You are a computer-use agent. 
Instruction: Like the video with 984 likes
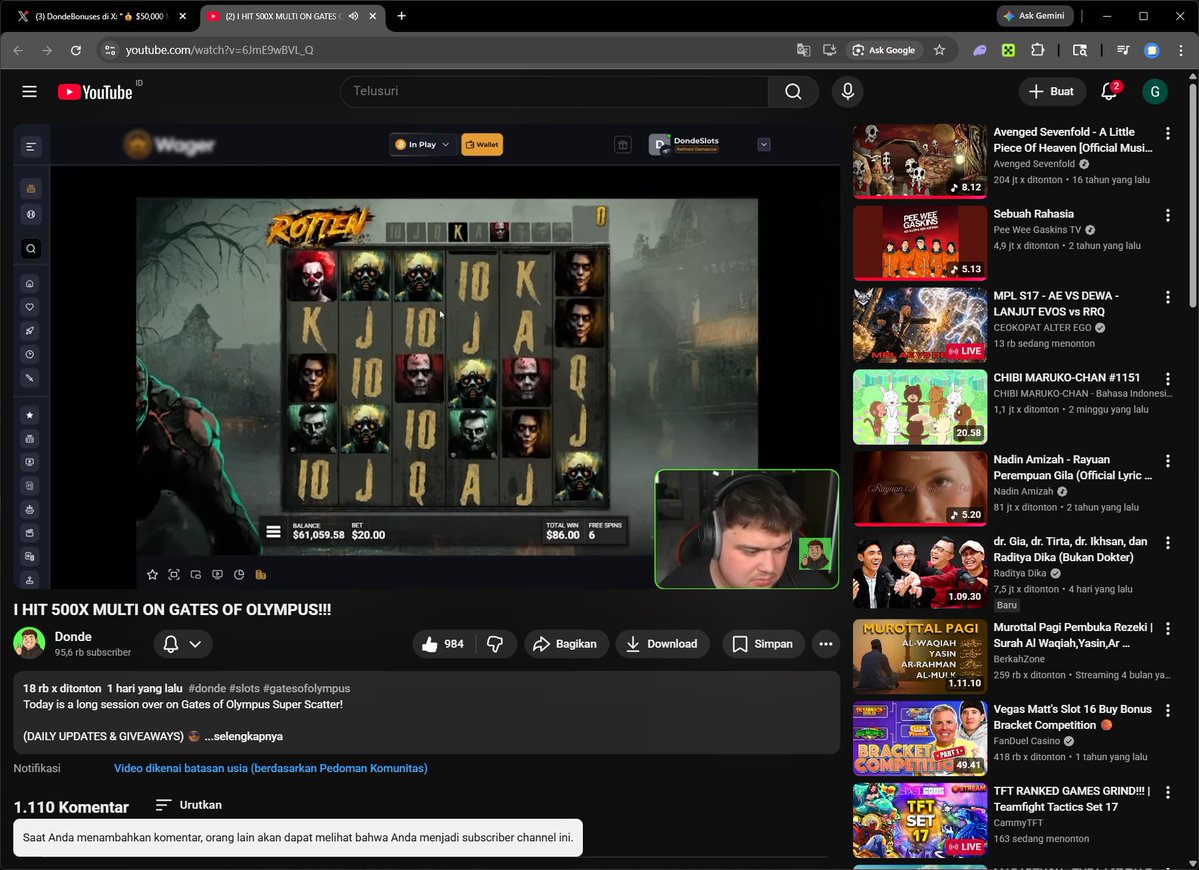pyautogui.click(x=444, y=644)
